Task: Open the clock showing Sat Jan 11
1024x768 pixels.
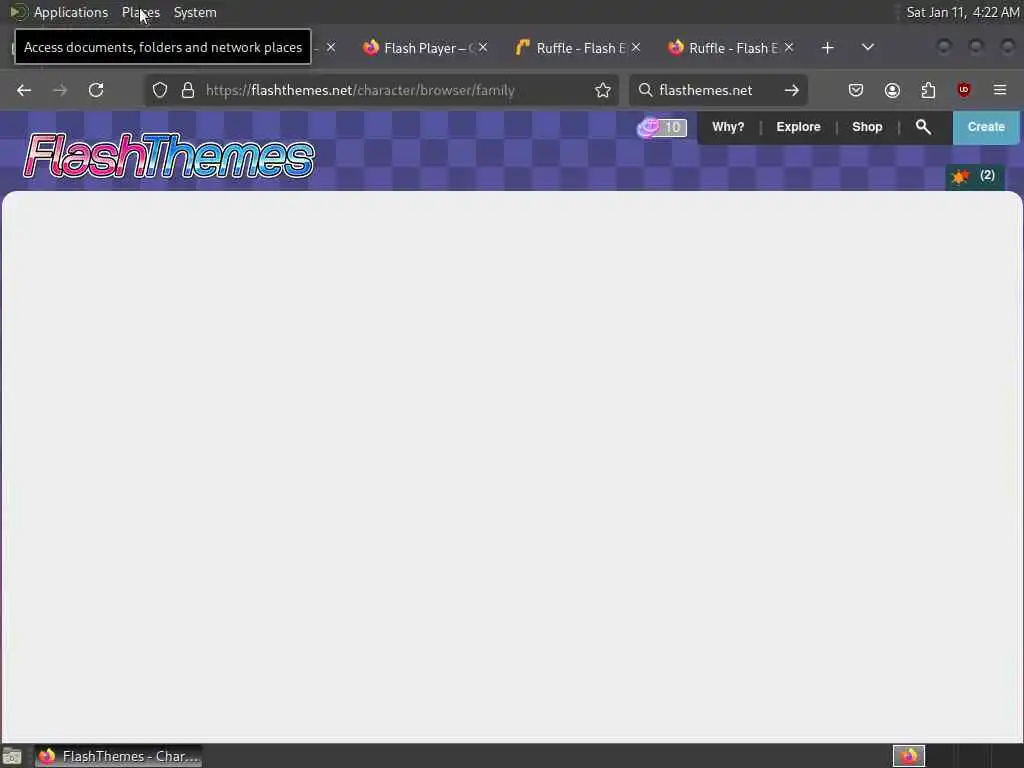Action: (x=963, y=12)
